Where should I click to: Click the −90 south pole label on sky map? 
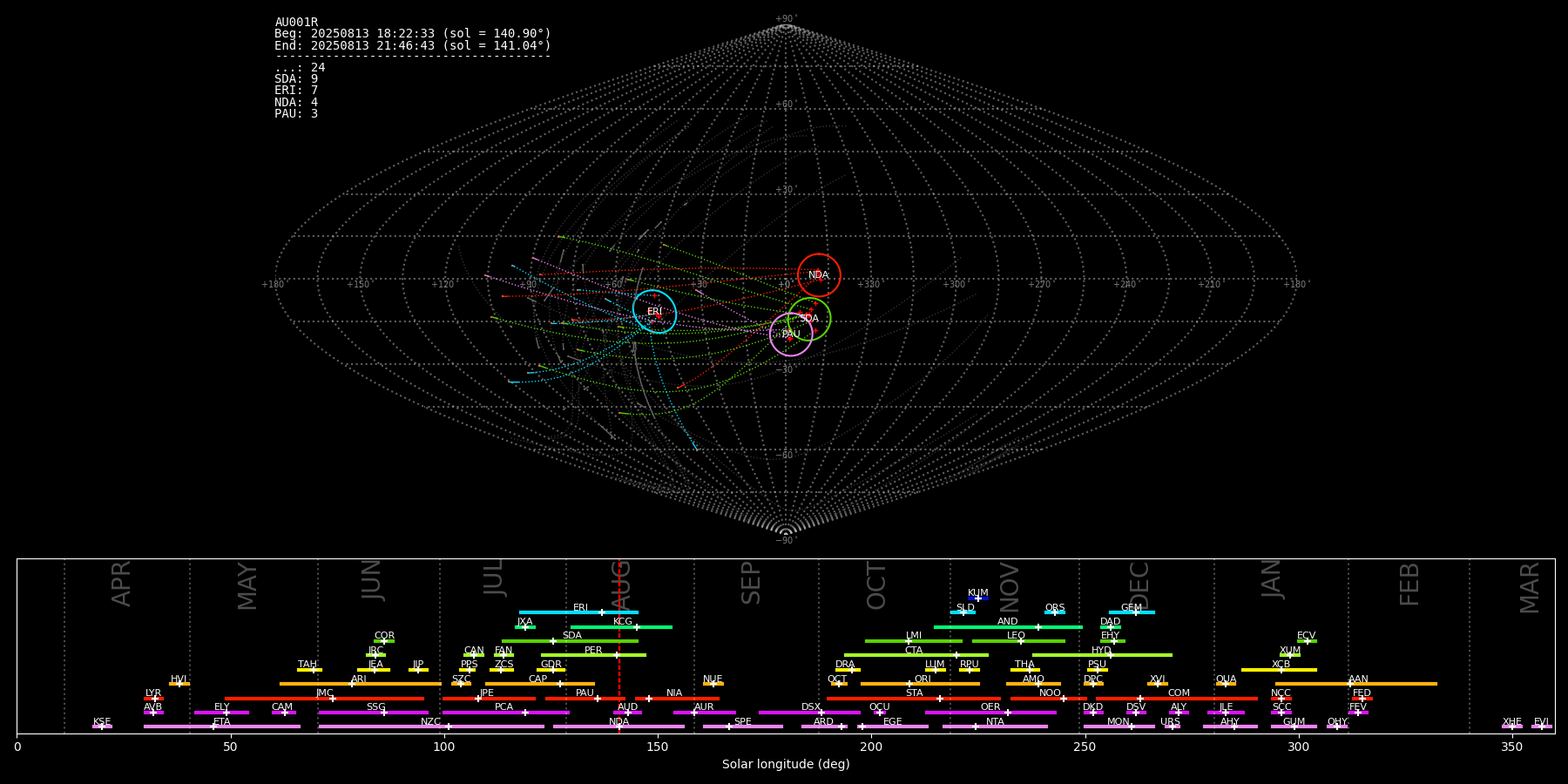785,541
